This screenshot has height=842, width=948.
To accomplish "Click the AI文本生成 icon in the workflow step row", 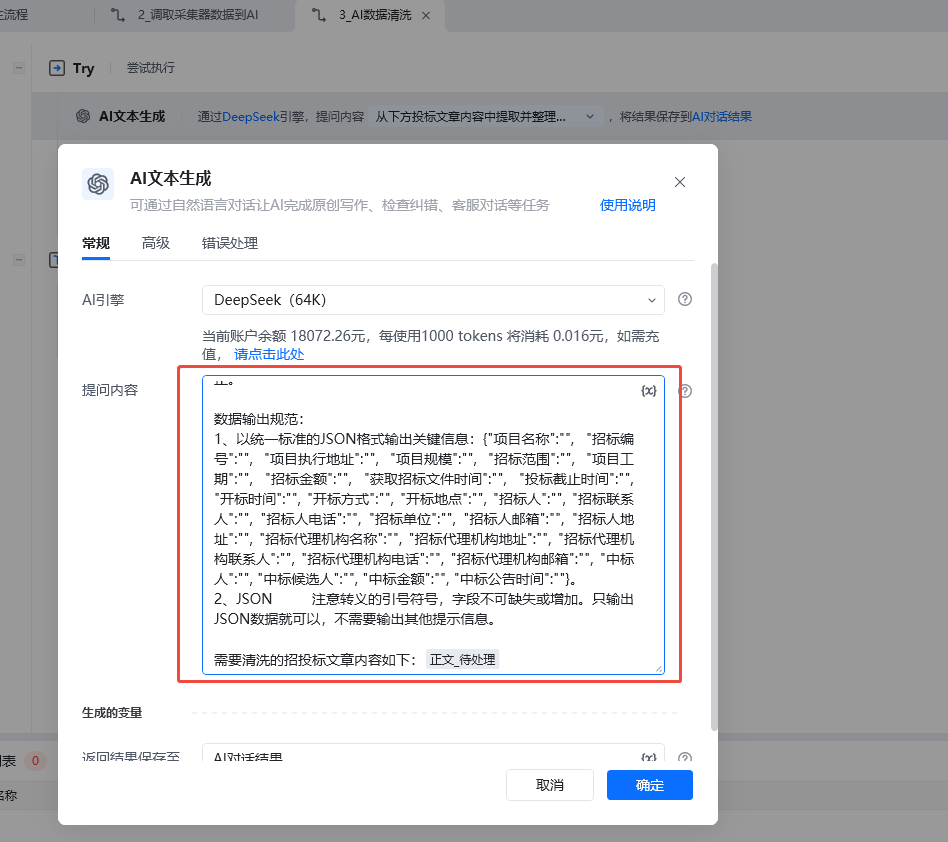I will point(82,115).
